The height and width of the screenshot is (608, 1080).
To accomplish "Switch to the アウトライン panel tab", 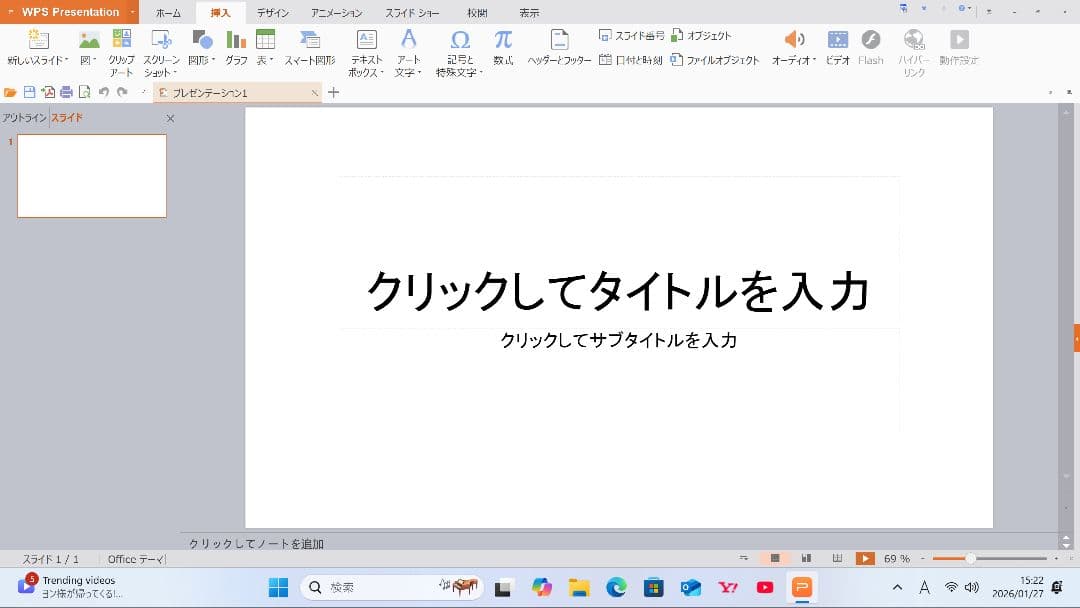I will click(x=23, y=117).
